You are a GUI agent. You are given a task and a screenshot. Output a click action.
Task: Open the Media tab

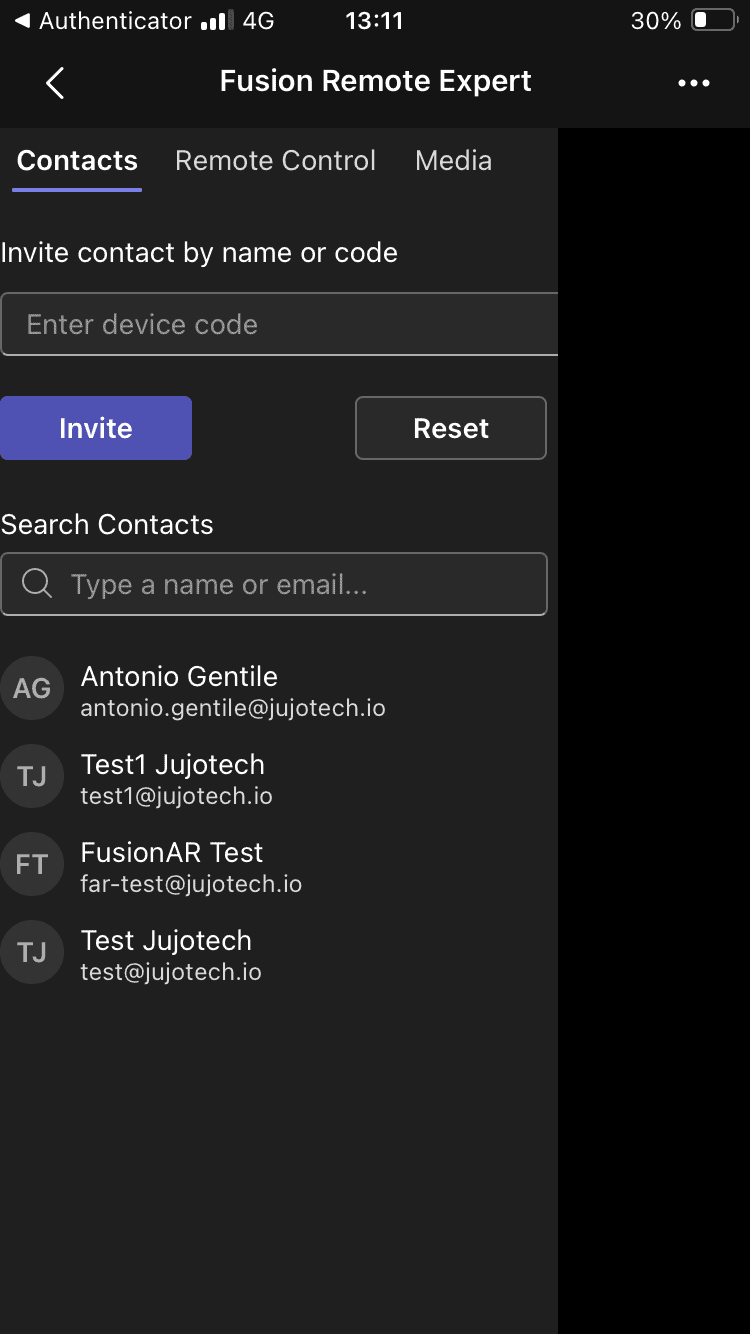click(453, 161)
